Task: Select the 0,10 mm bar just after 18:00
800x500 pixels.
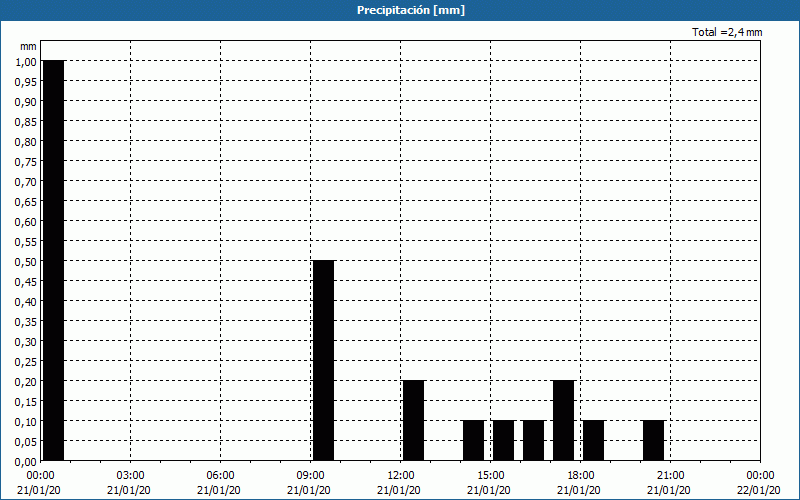Action: pos(593,441)
